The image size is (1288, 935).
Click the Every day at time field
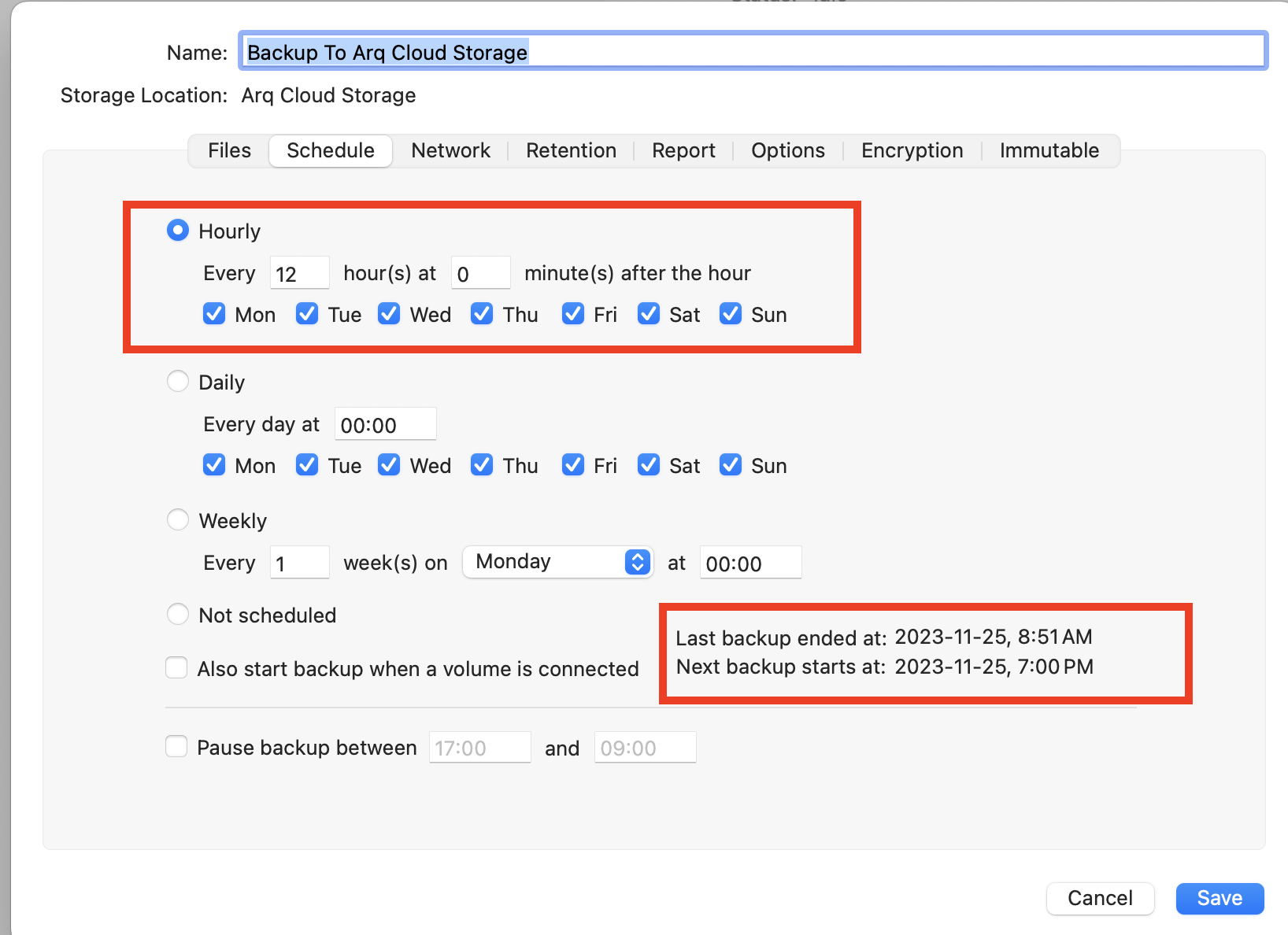pos(385,424)
